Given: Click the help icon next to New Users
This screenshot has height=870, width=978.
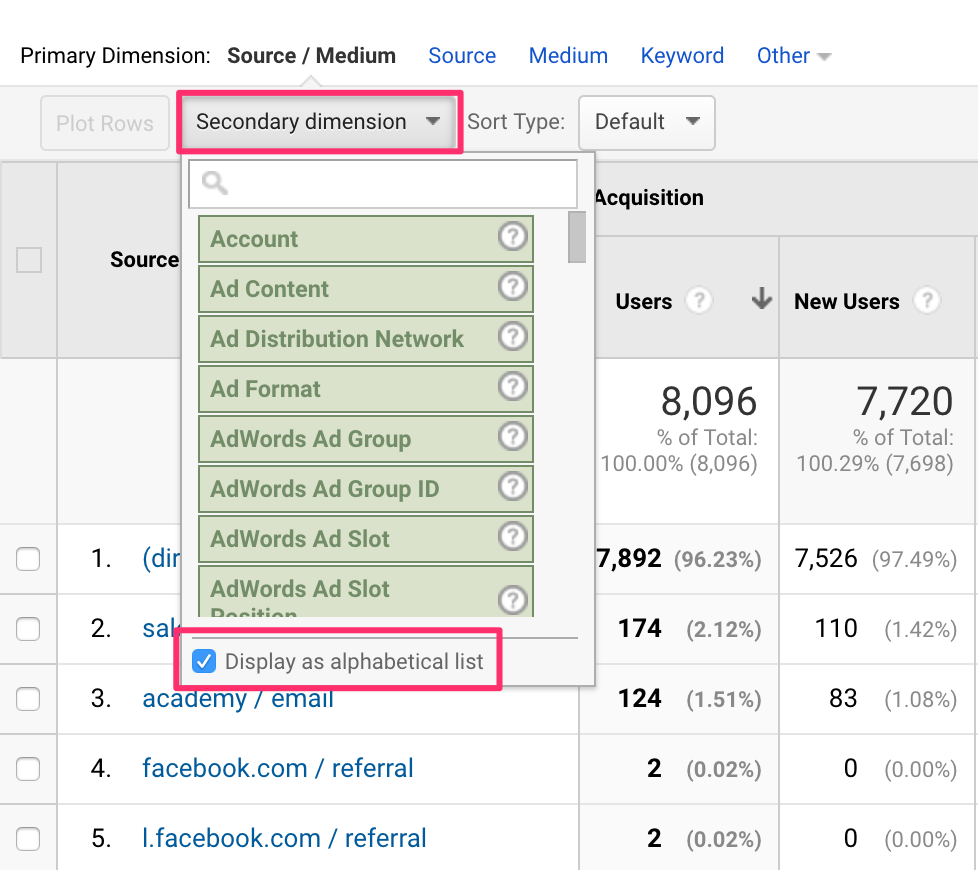Looking at the screenshot, I should pyautogui.click(x=927, y=300).
